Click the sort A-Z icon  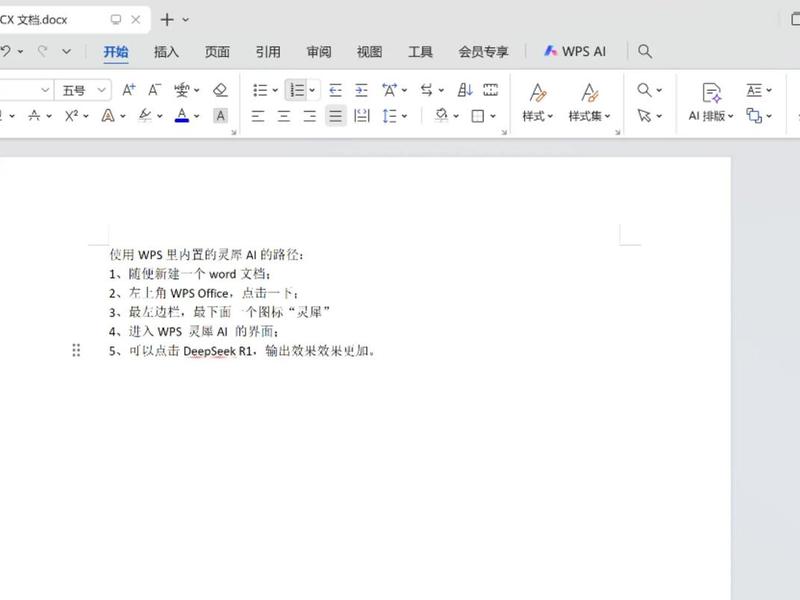point(465,90)
